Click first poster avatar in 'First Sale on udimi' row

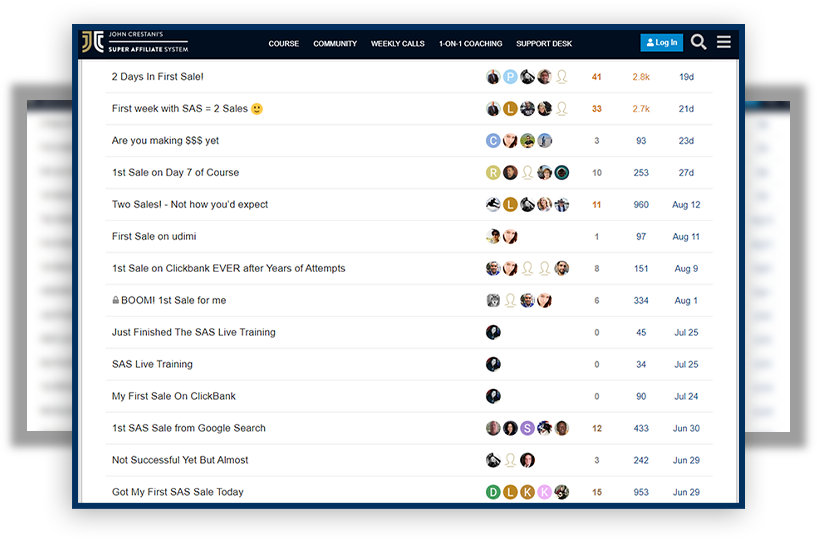(x=493, y=237)
